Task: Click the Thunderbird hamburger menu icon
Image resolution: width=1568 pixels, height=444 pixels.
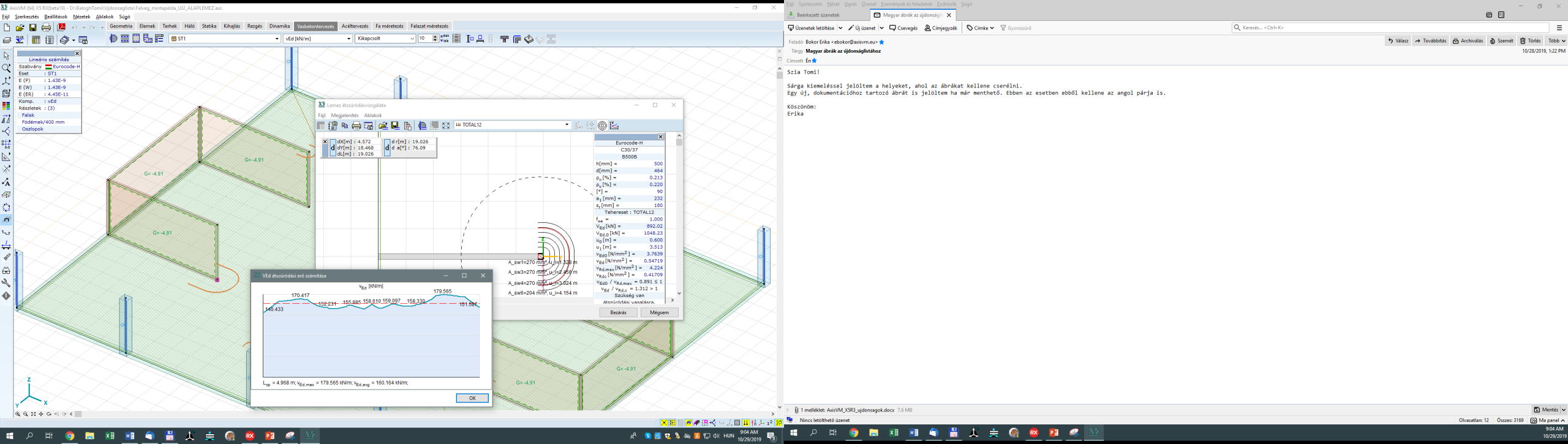Action: (1559, 28)
